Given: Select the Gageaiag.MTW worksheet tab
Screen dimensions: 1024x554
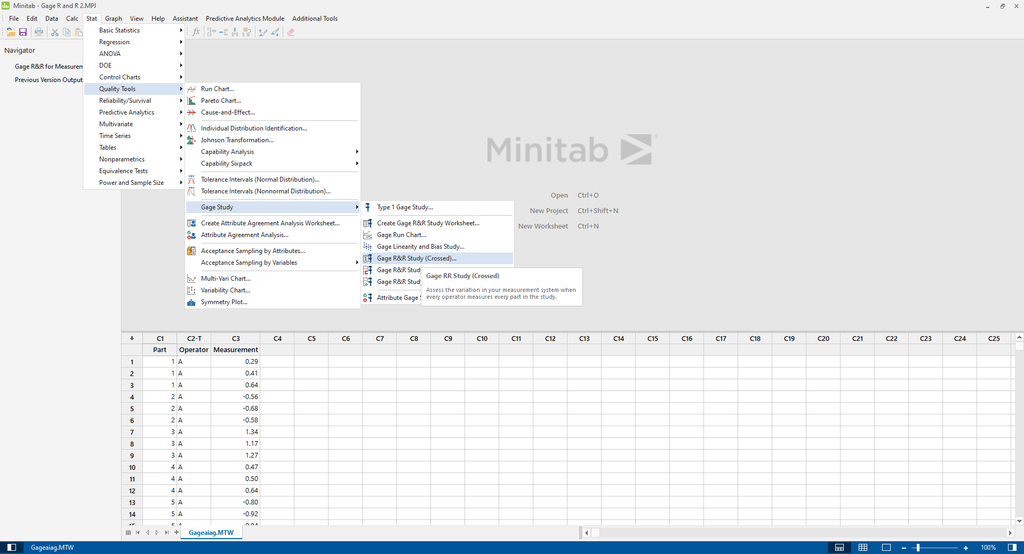Looking at the screenshot, I should tap(211, 532).
